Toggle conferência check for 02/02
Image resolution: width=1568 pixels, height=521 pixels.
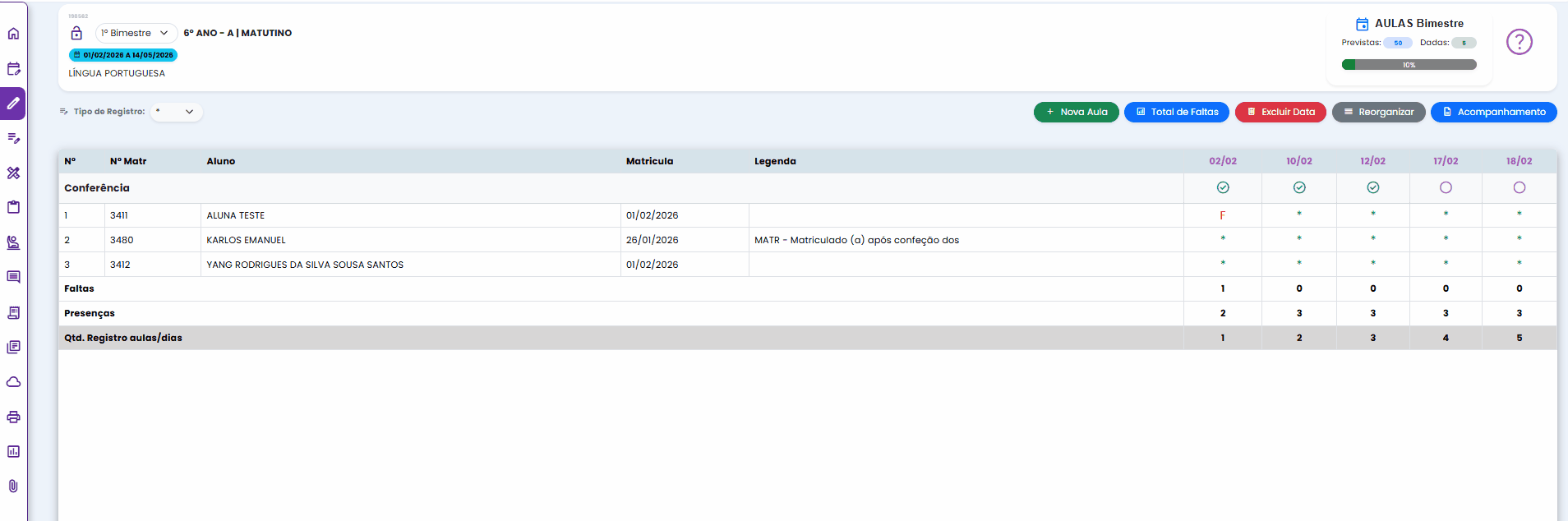(1222, 187)
